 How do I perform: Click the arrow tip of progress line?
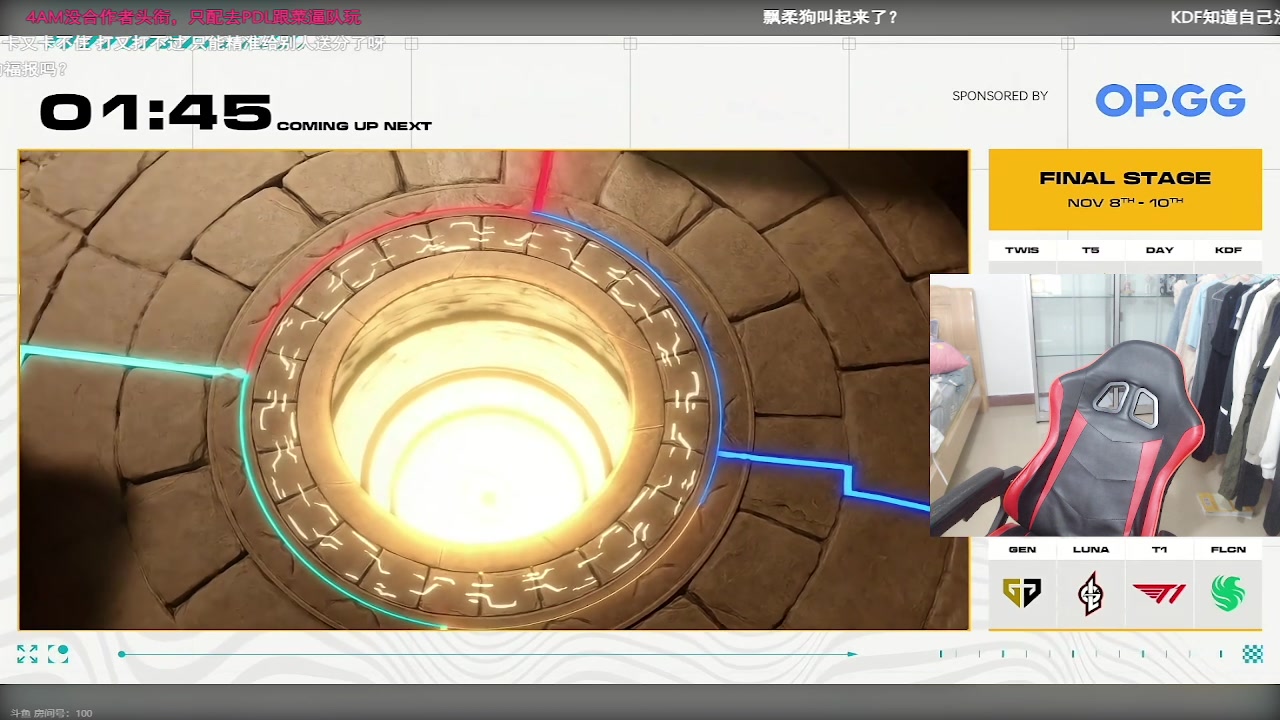[x=853, y=654]
